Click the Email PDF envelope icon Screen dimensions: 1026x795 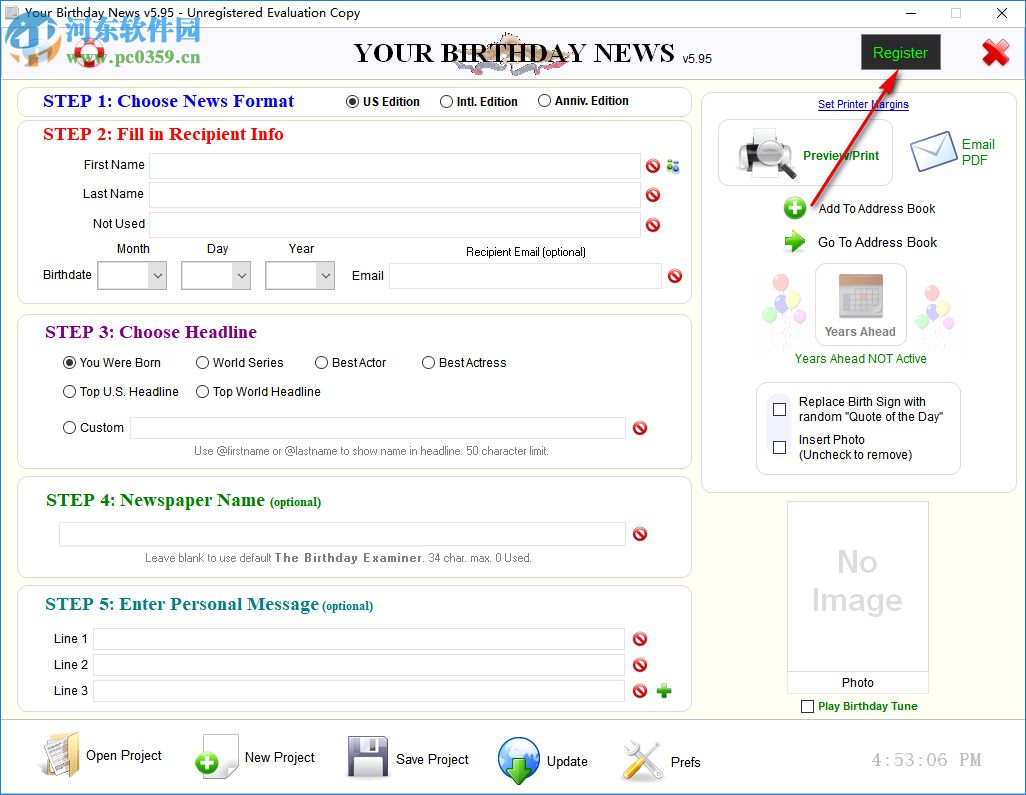point(934,150)
